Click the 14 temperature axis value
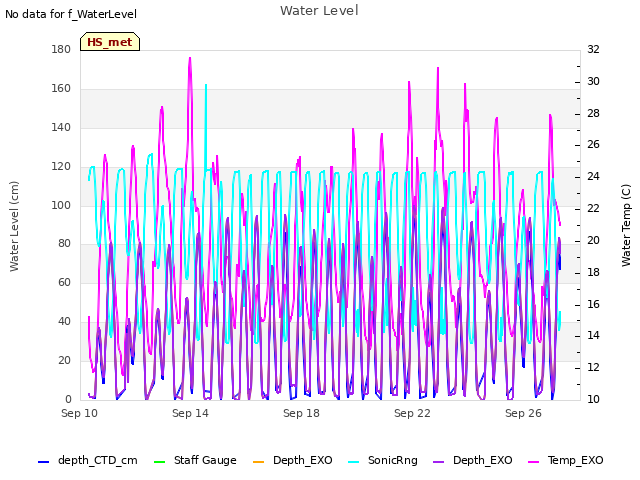The image size is (640, 480). pos(593,336)
